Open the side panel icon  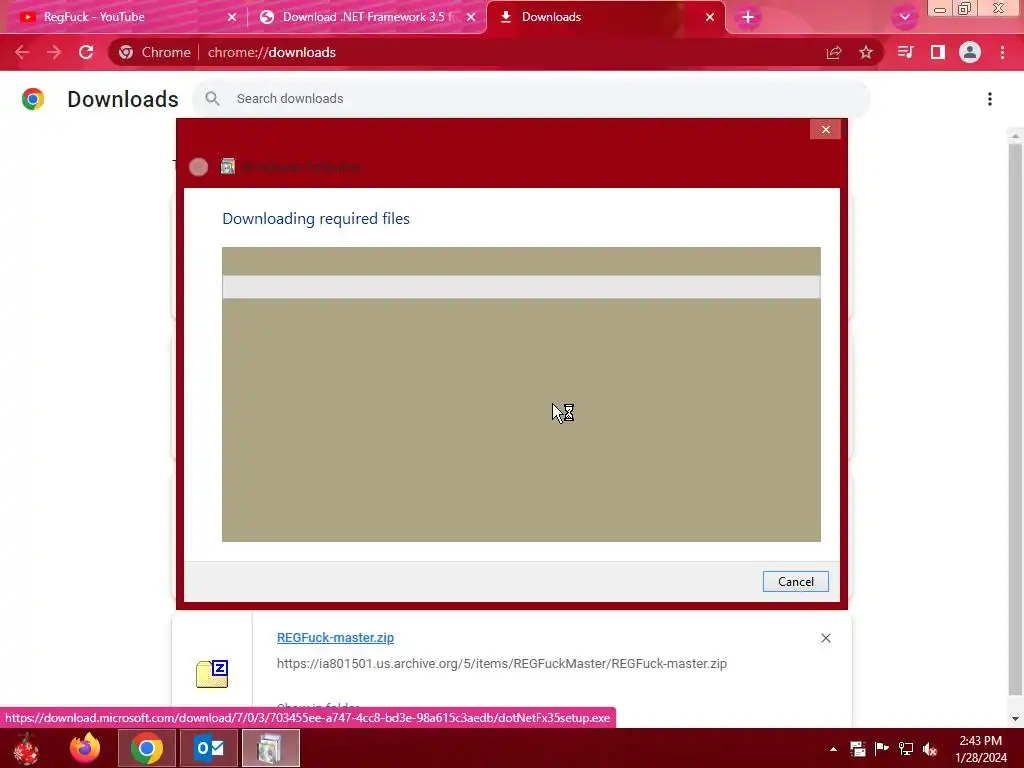point(938,52)
